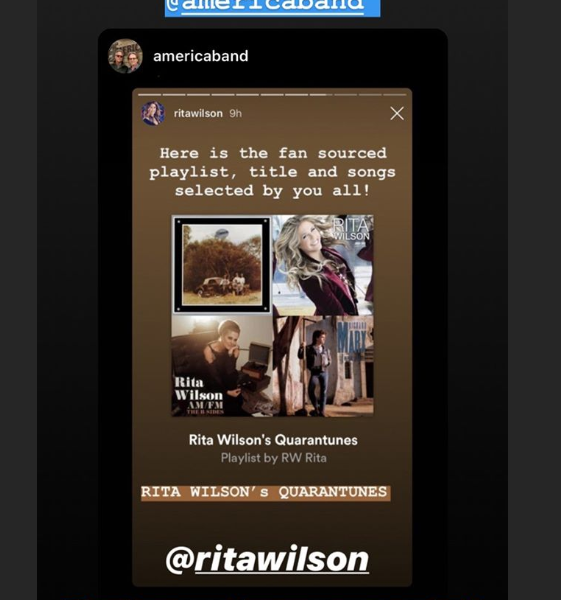Open the Rita Wilson AM/FM album cover
The width and height of the screenshot is (561, 600).
(222, 366)
